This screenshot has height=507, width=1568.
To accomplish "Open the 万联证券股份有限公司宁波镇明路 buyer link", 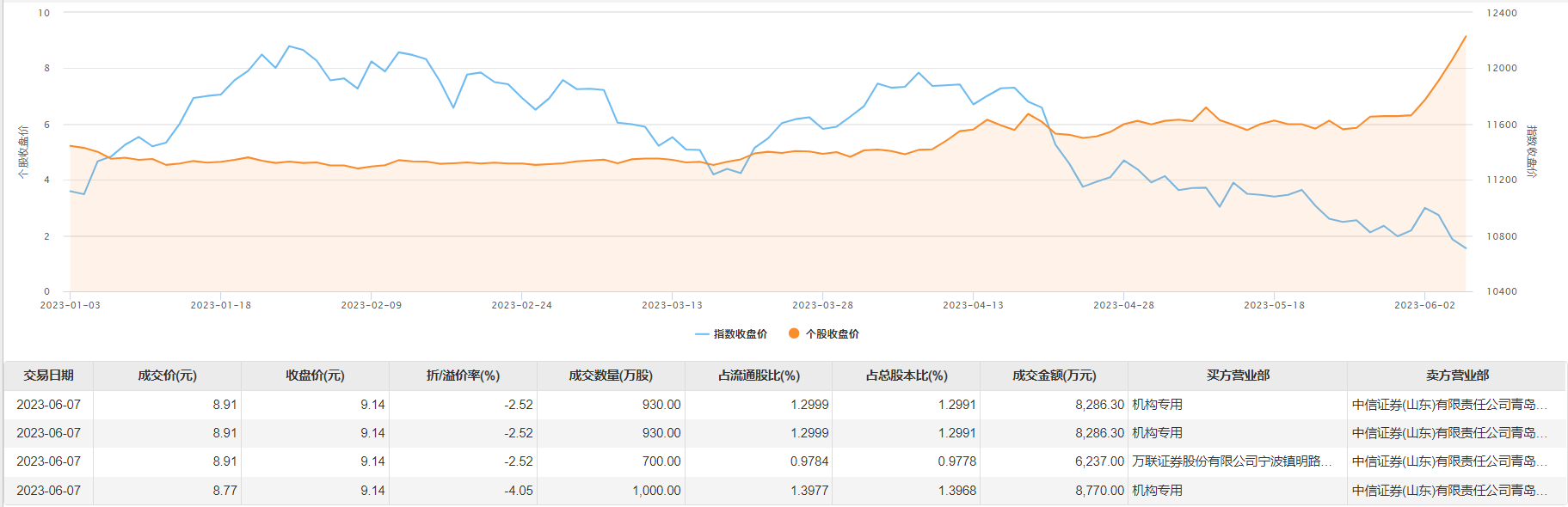I will pos(1232,461).
